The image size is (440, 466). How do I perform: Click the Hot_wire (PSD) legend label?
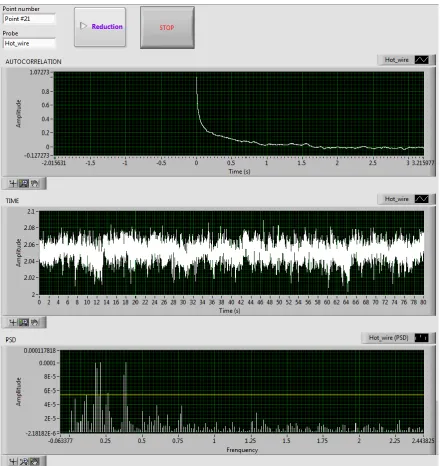(388, 338)
